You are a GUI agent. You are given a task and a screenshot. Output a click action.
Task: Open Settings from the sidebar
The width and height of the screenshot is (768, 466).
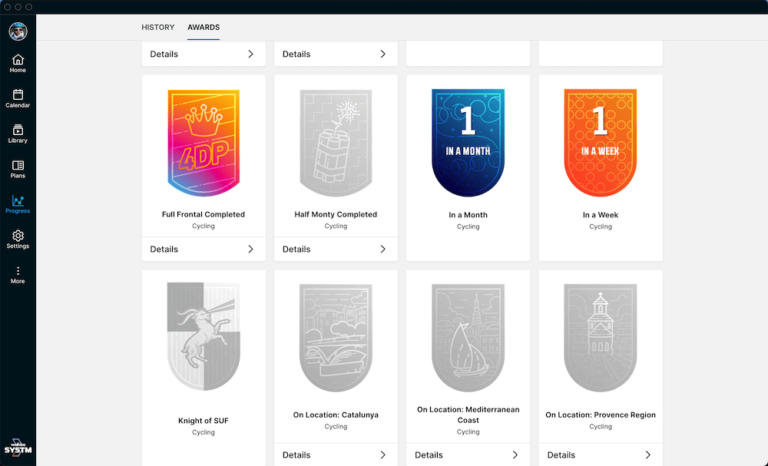pos(18,240)
